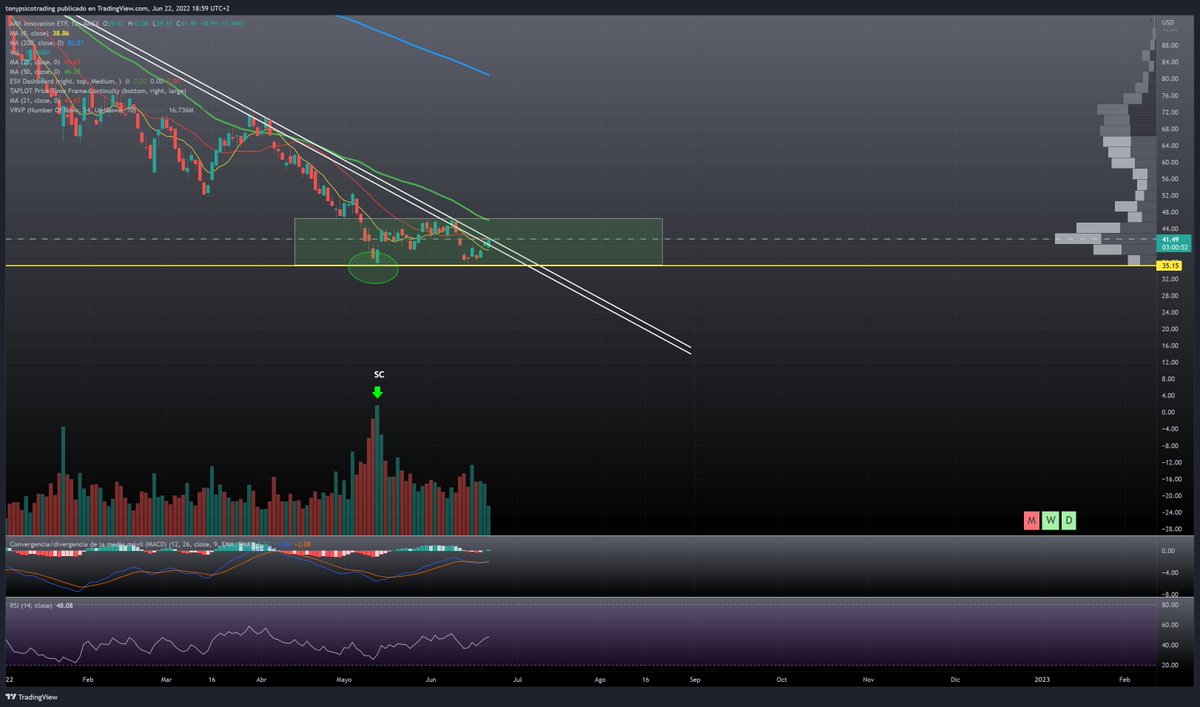Click the TradingView logo in the footer
The image size is (1200, 707).
tap(33, 697)
